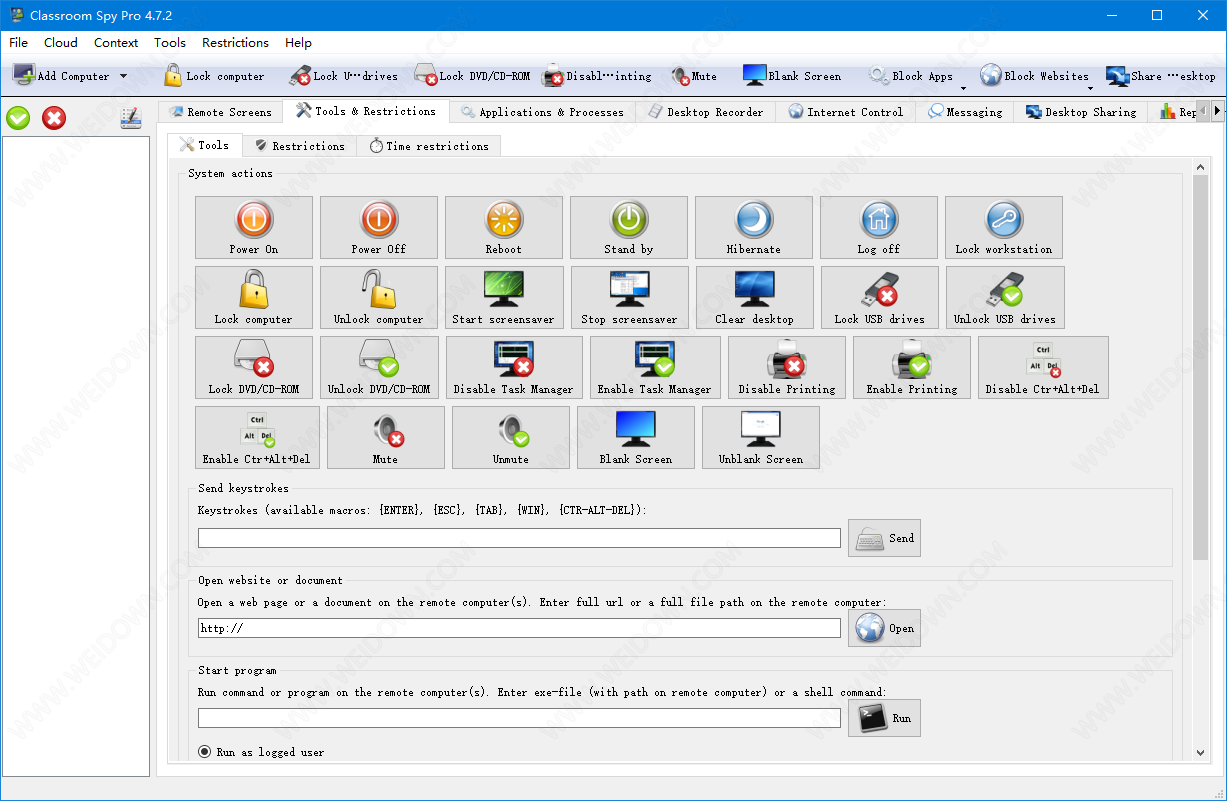
Task: Switch to the Remote Screens tab
Action: (x=221, y=112)
